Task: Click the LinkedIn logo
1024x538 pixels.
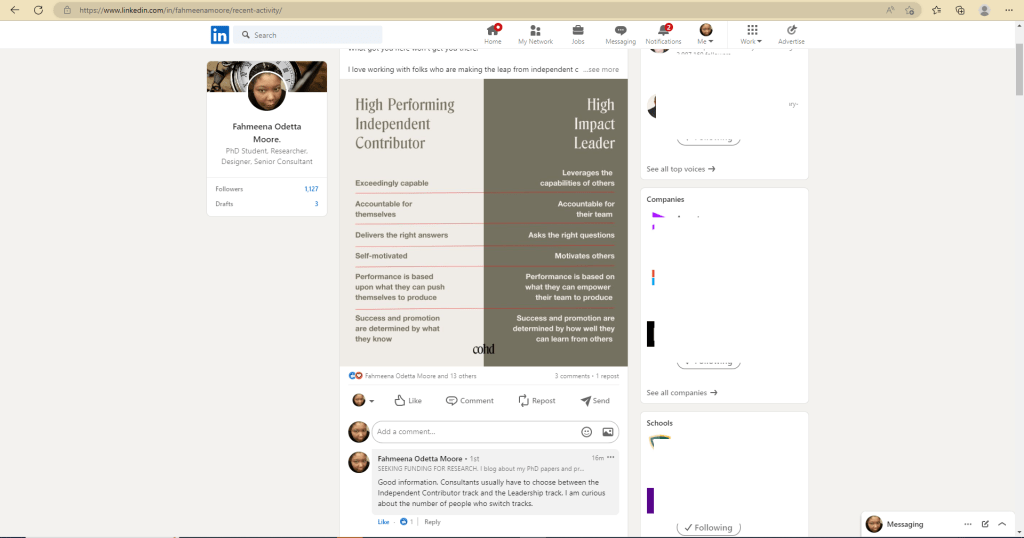Action: click(x=219, y=35)
